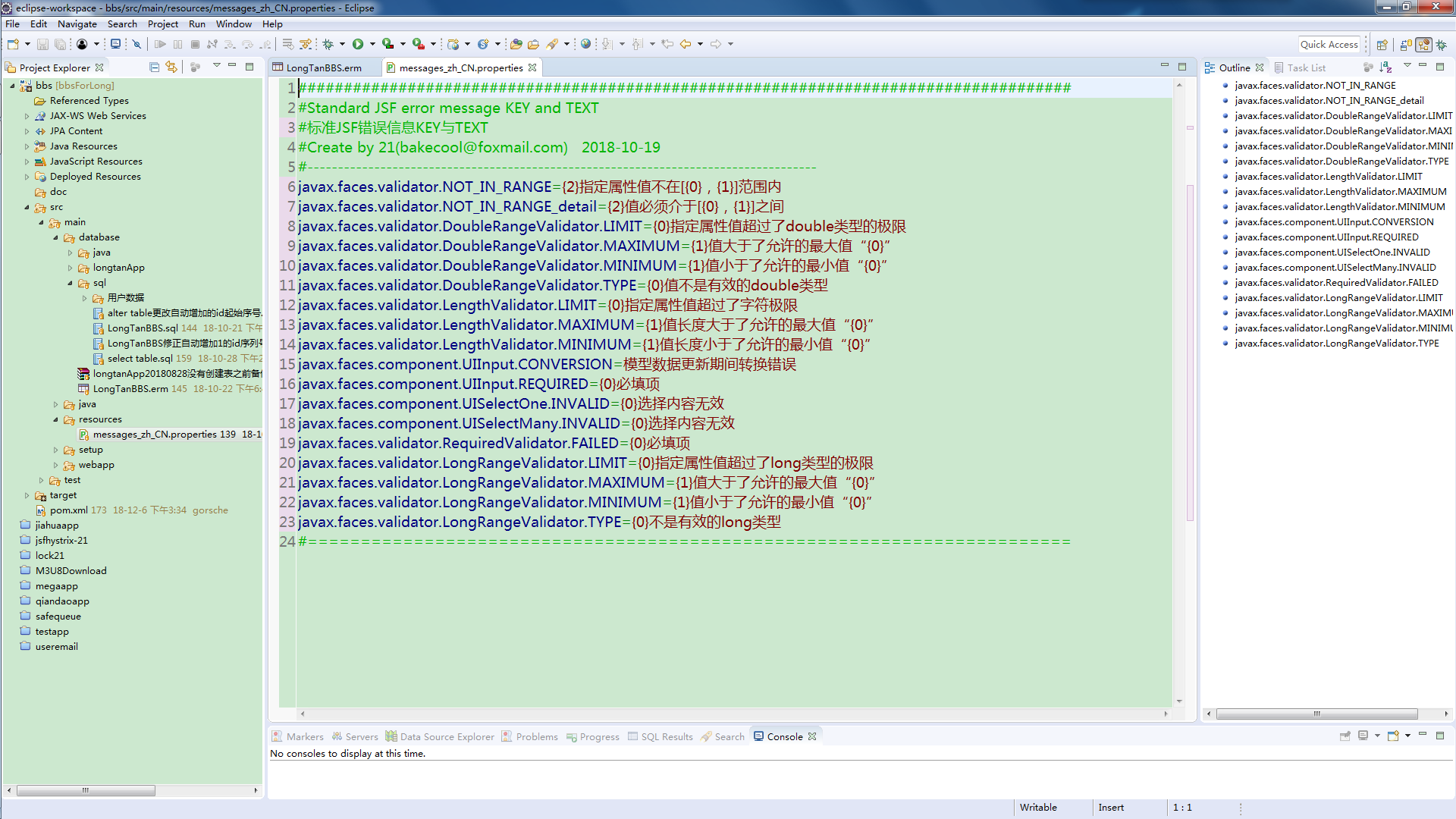Expand the target folder node
1456x819 pixels.
pyautogui.click(x=27, y=495)
